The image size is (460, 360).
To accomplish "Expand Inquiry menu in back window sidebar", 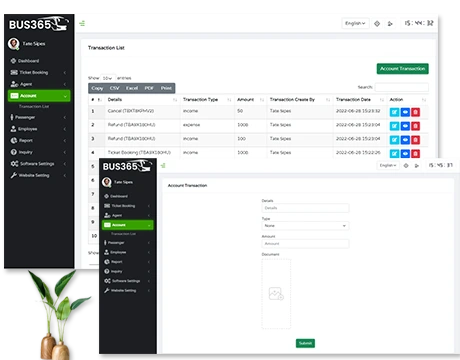I will 39,152.
